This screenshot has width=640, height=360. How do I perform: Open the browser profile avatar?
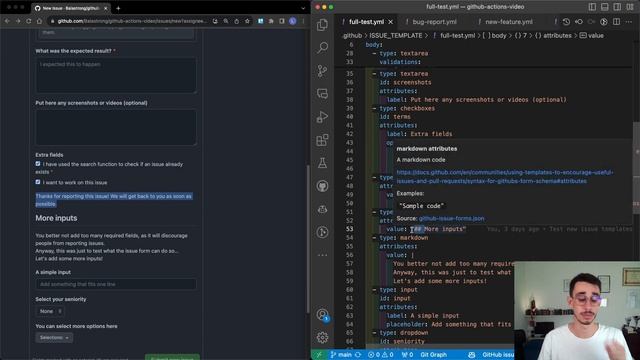(x=293, y=21)
